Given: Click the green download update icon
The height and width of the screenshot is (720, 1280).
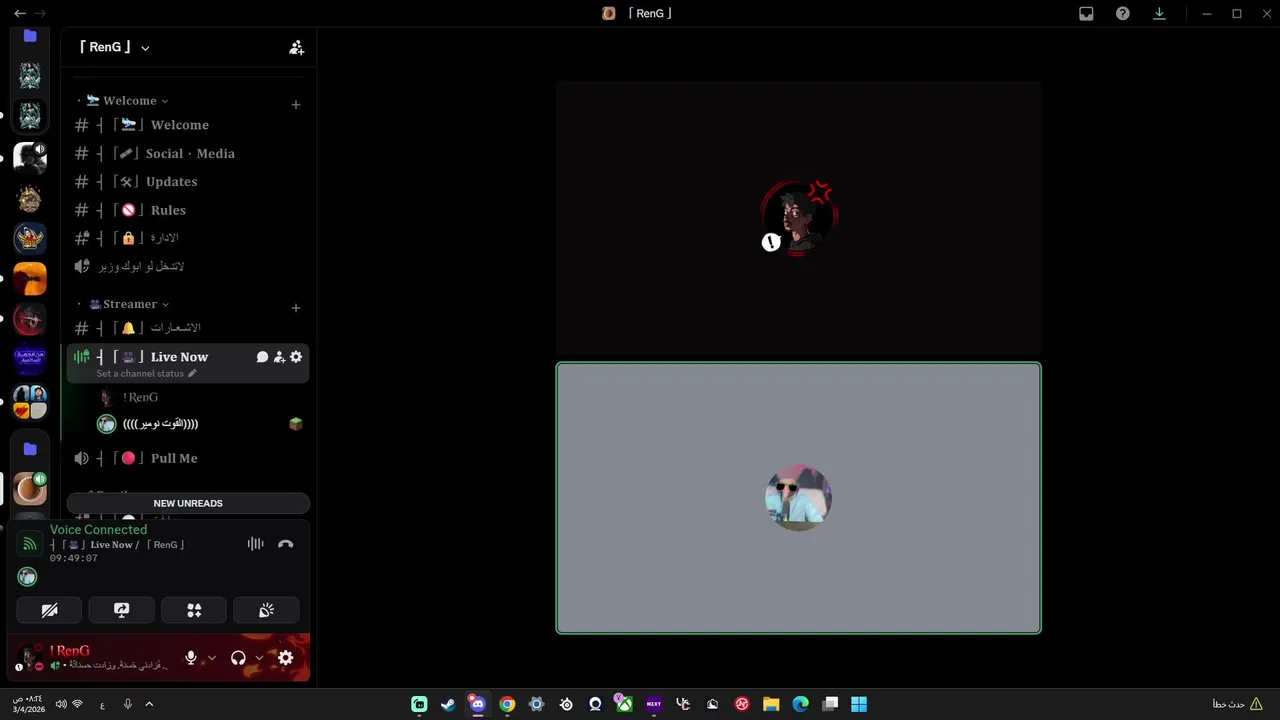Looking at the screenshot, I should tap(1159, 13).
